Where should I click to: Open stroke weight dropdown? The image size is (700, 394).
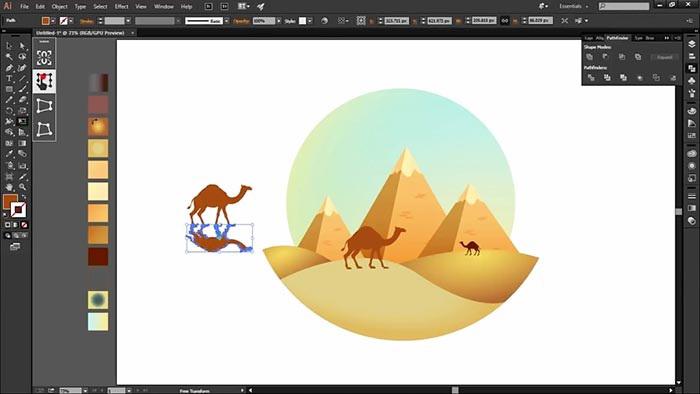pyautogui.click(x=128, y=21)
